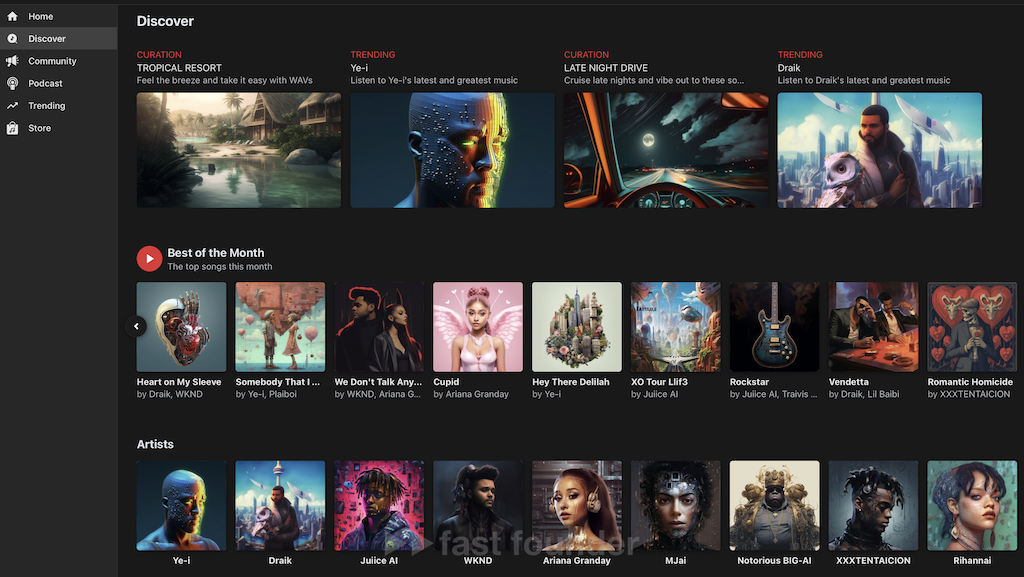
Task: Open Late Night Drive curation image
Action: pos(665,150)
